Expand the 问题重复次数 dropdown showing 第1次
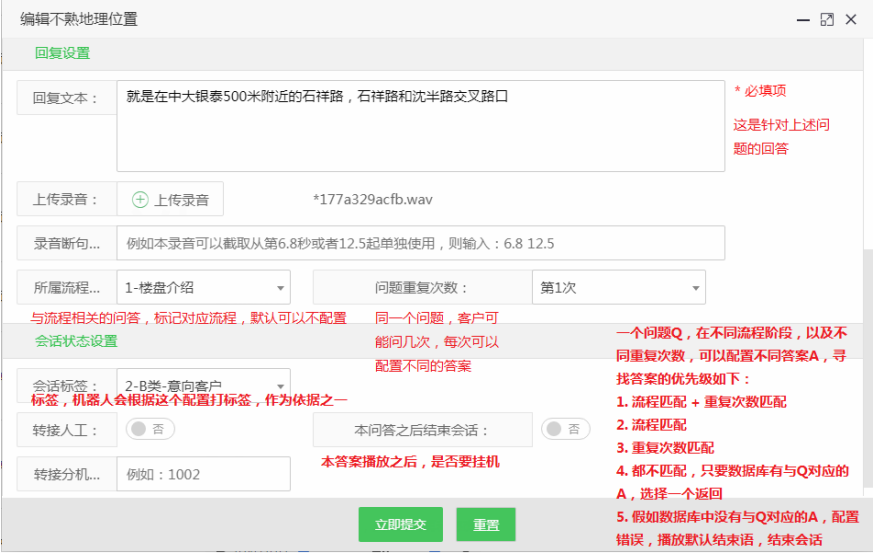 (x=618, y=288)
